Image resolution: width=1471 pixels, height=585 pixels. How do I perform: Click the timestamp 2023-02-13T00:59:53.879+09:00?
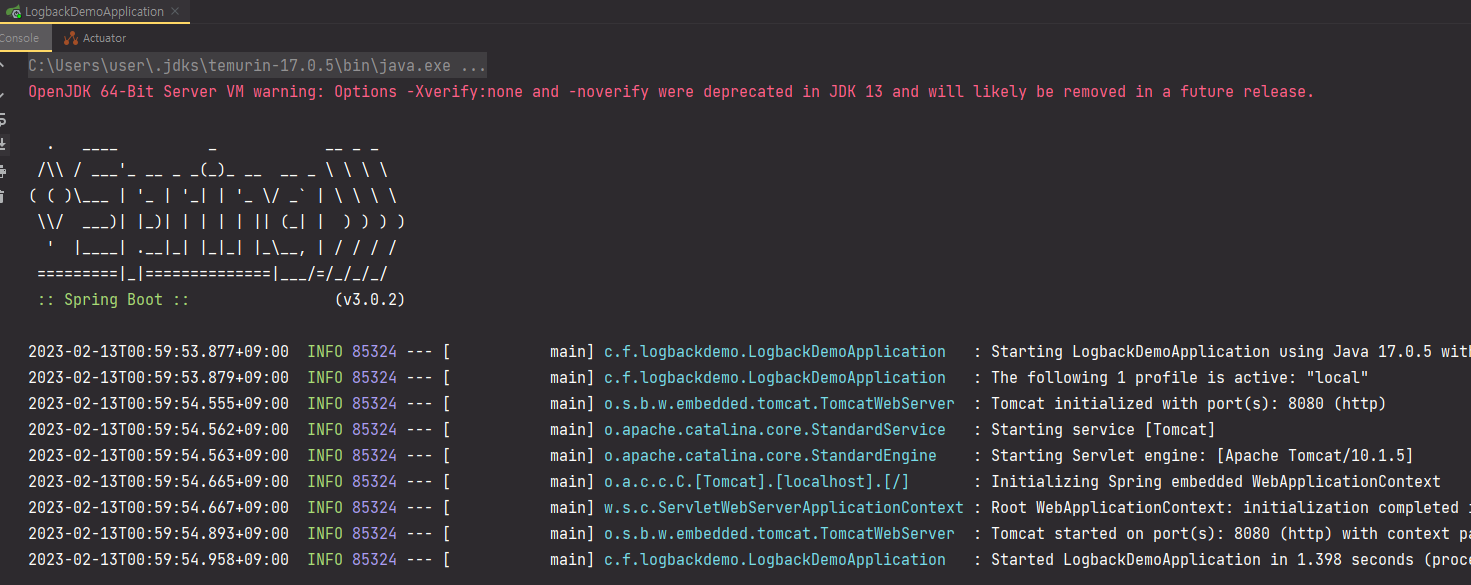tap(158, 378)
